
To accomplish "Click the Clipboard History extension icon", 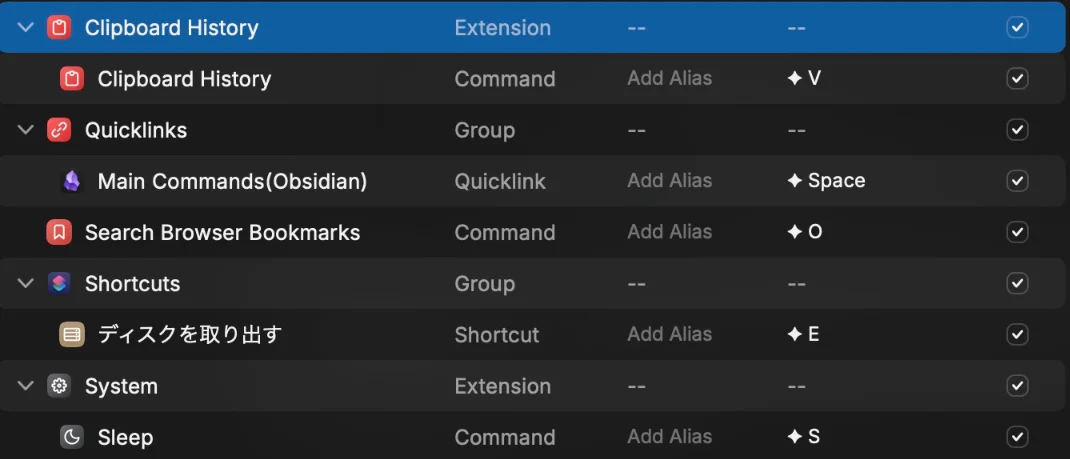I will tap(59, 28).
